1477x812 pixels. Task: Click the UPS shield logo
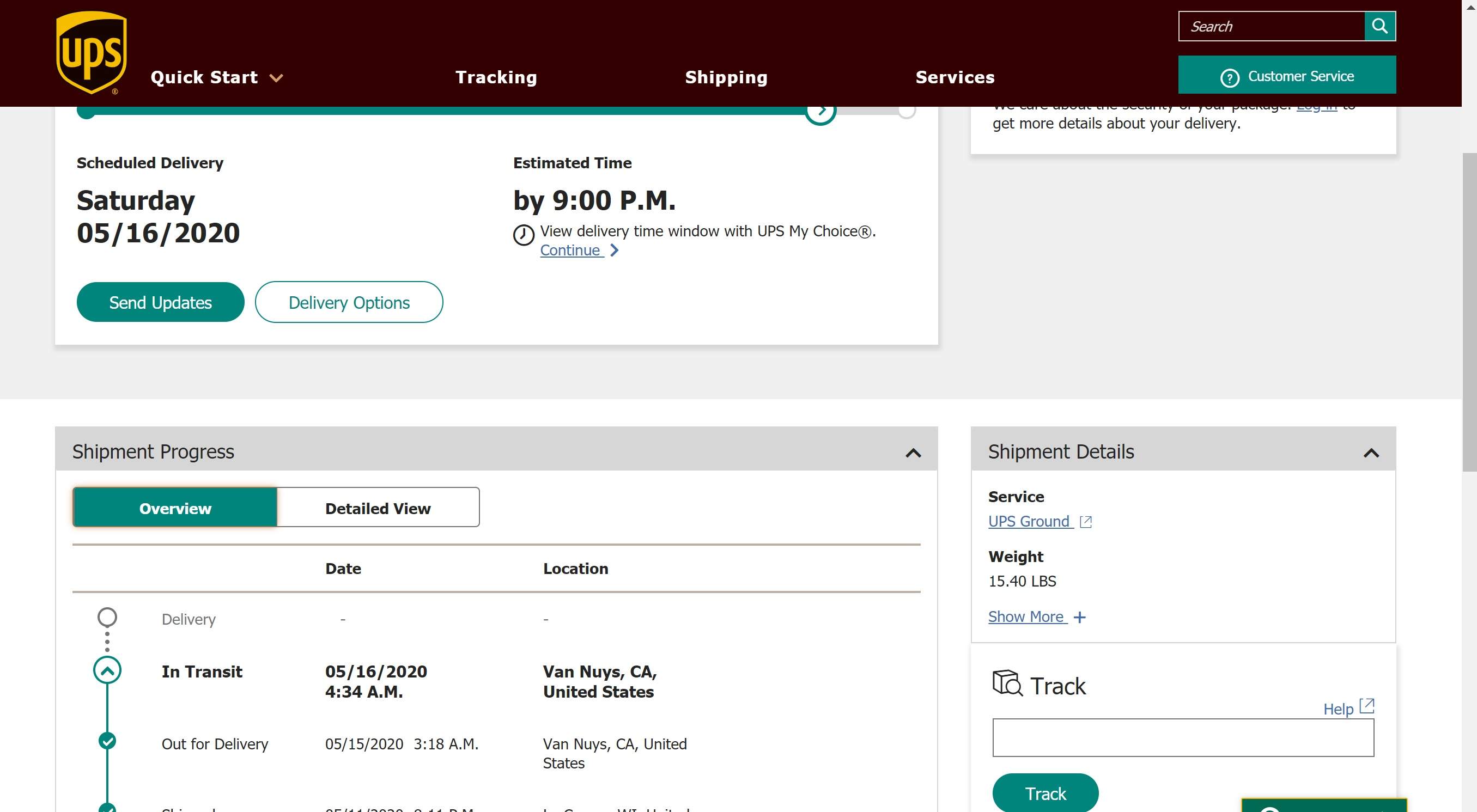[x=91, y=53]
